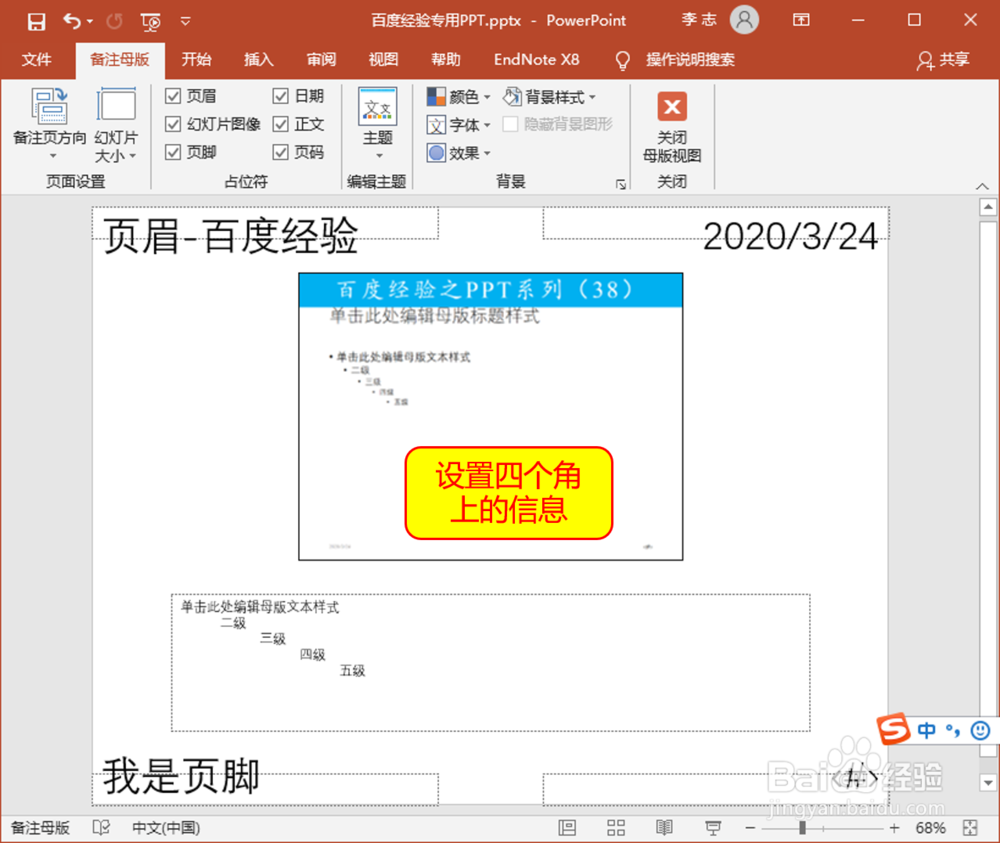Click the user account avatar
This screenshot has height=843, width=1000.
[744, 20]
